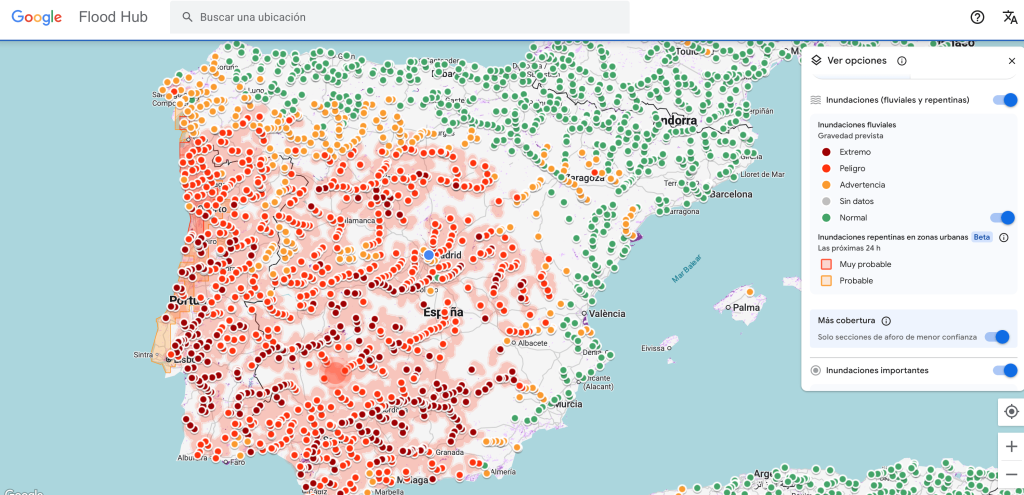
Task: Open the help icon in header
Action: tap(977, 17)
